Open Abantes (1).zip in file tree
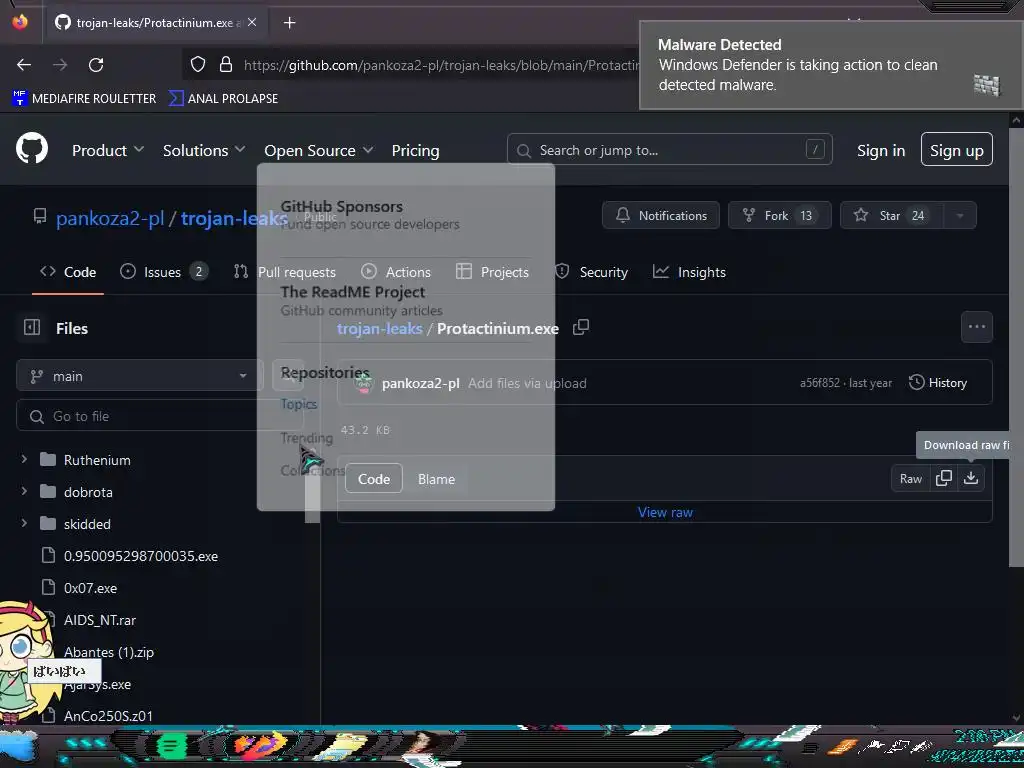 coord(109,652)
